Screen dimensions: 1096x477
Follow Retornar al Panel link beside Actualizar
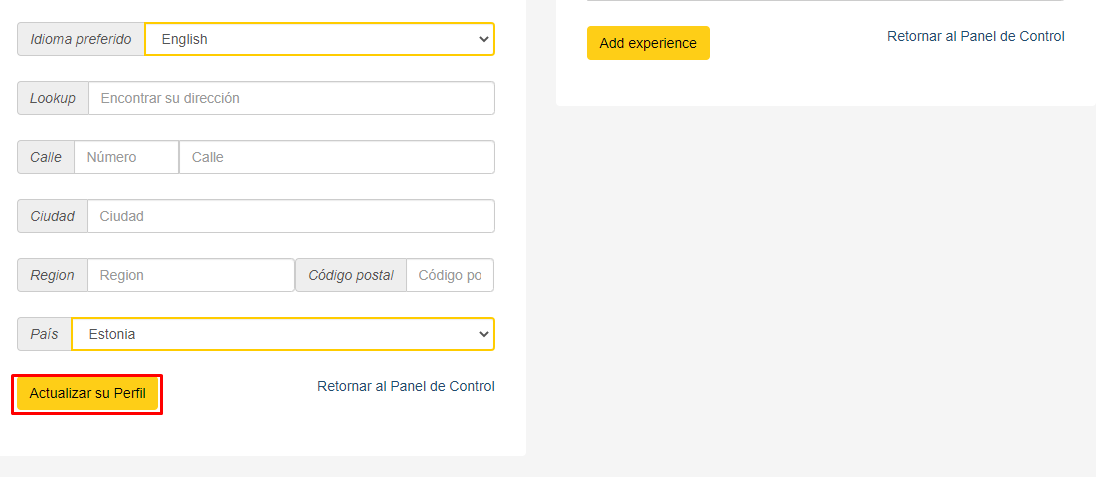pyautogui.click(x=405, y=386)
